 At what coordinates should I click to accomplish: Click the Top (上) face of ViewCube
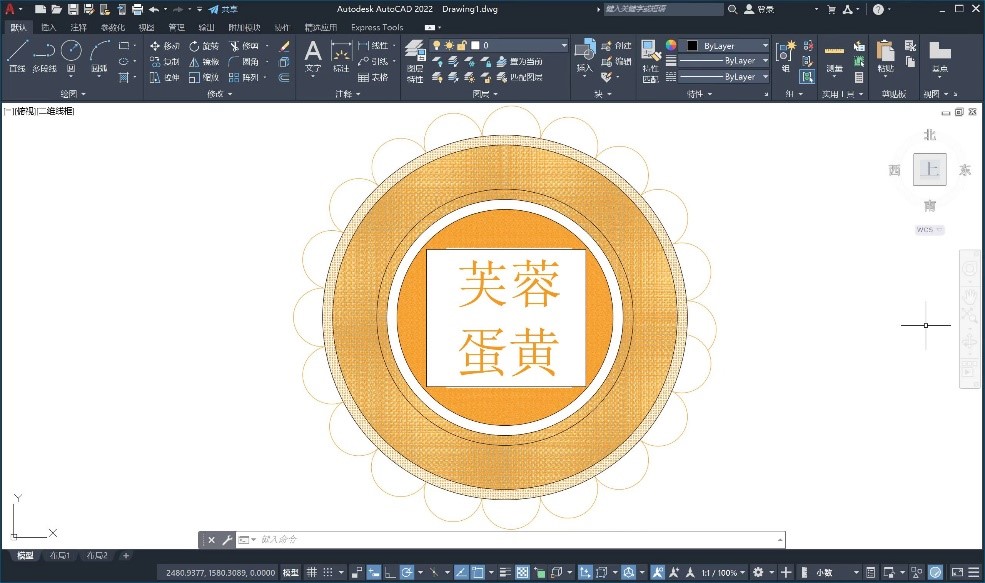click(929, 169)
